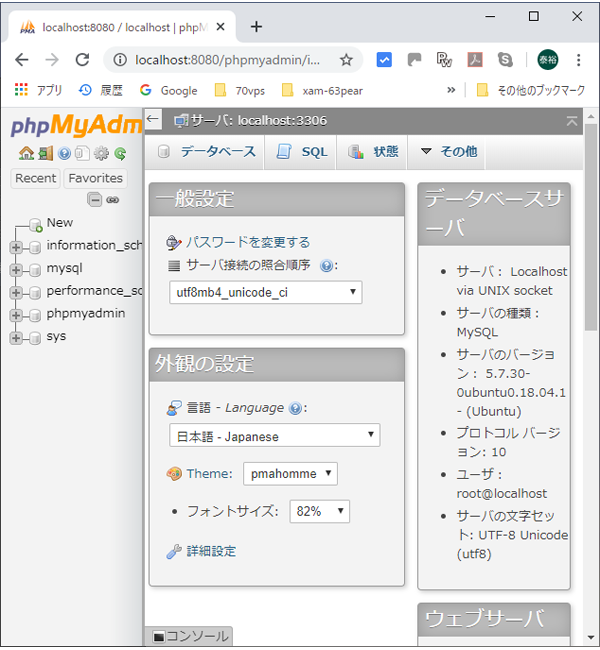Switch to the Recent tab
Viewport: 600px width, 650px height.
[36, 178]
